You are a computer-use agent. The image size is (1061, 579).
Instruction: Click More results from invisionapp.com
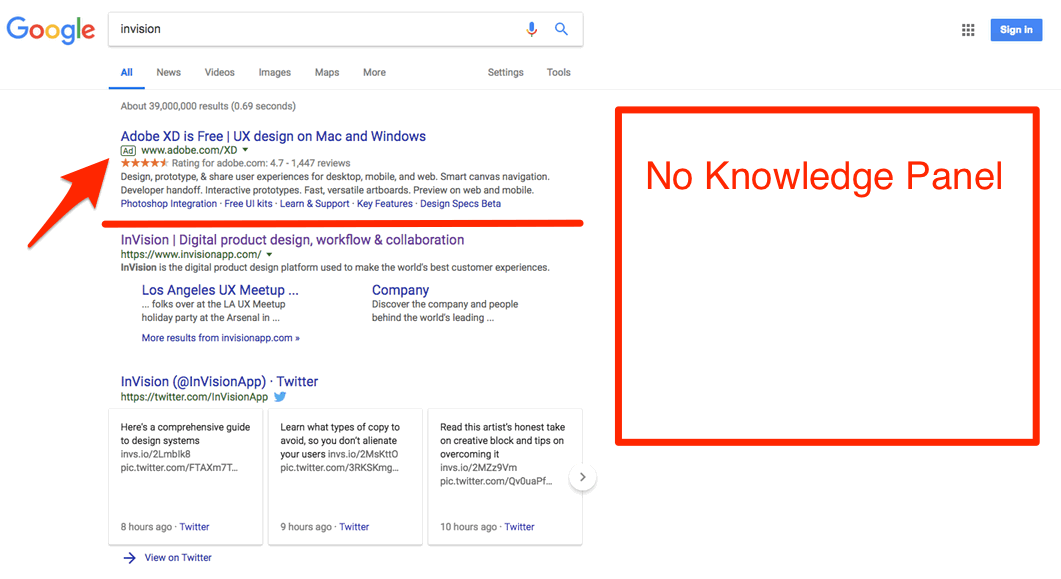point(221,338)
